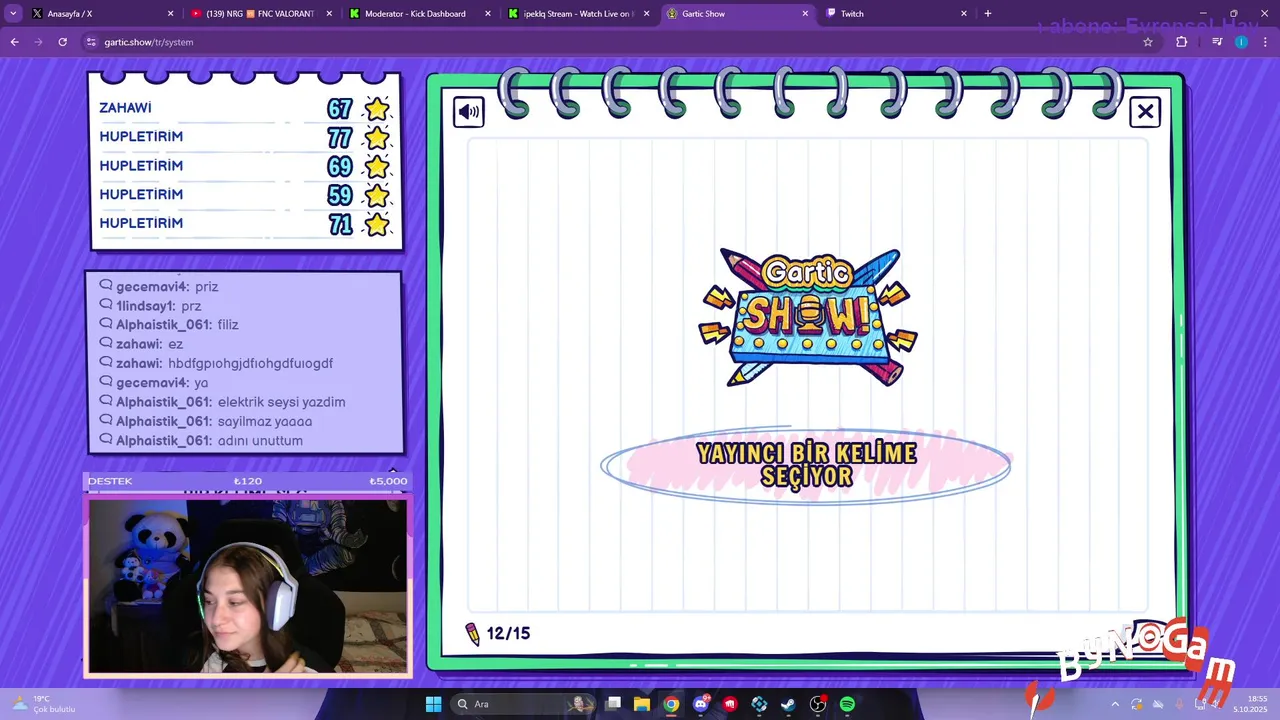Open the Chrome three-dot menu
The width and height of the screenshot is (1280, 720).
click(x=1265, y=42)
